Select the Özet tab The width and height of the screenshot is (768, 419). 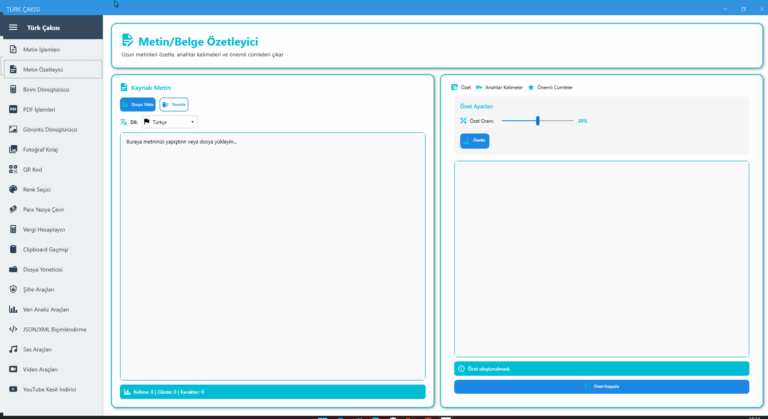click(461, 87)
